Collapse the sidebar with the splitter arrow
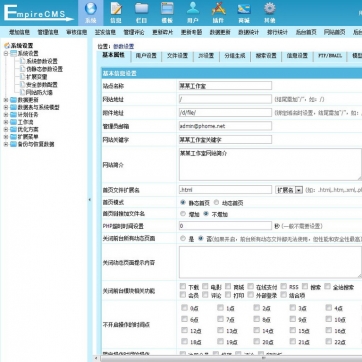 pos(89,200)
